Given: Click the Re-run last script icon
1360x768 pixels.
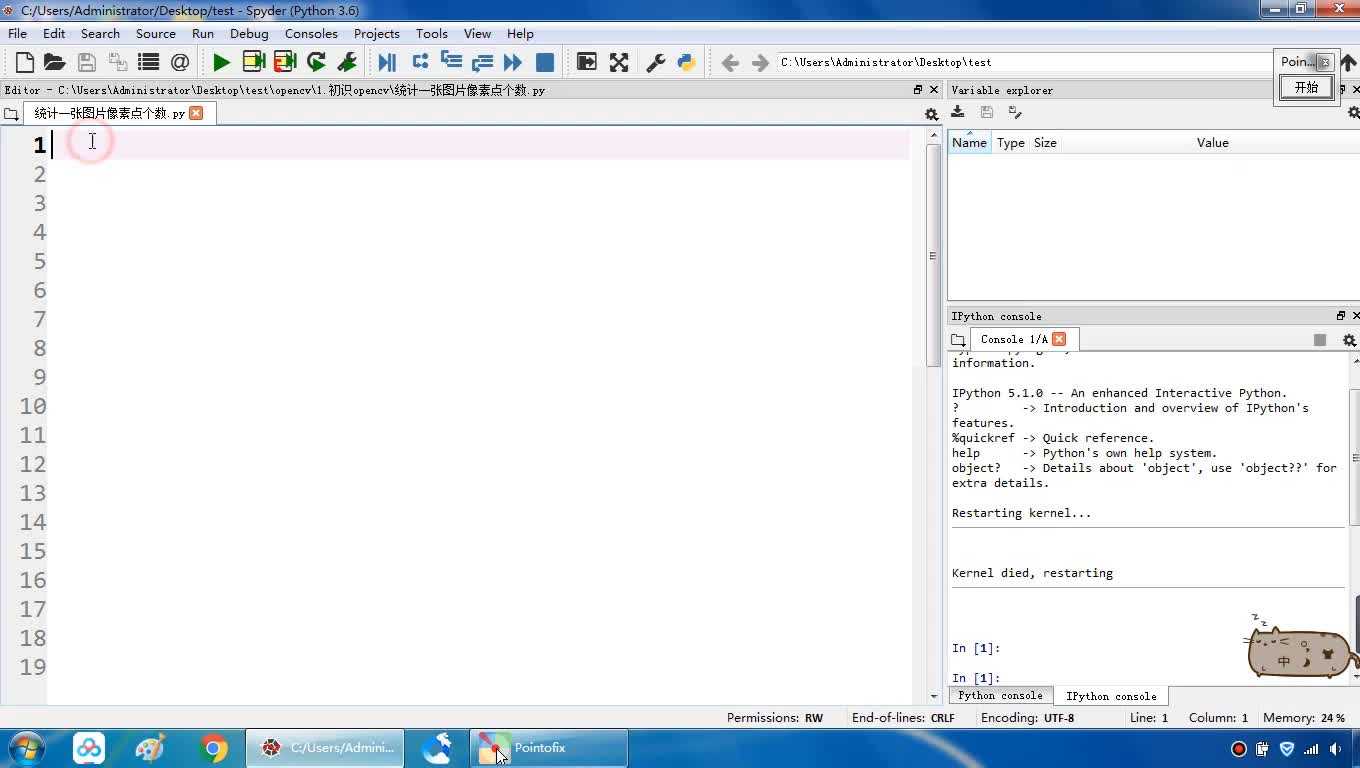Looking at the screenshot, I should 316,62.
